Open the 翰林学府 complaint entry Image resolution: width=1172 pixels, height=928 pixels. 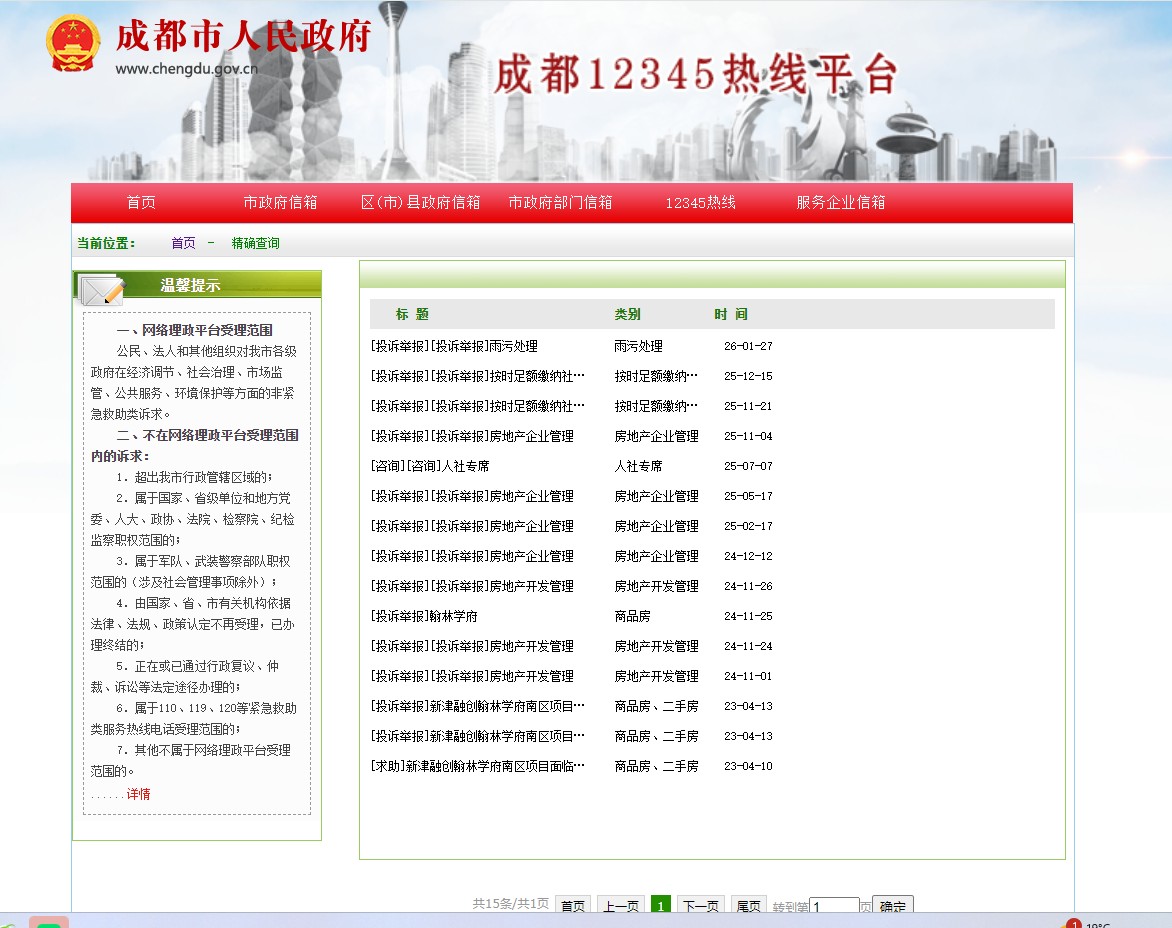click(424, 616)
